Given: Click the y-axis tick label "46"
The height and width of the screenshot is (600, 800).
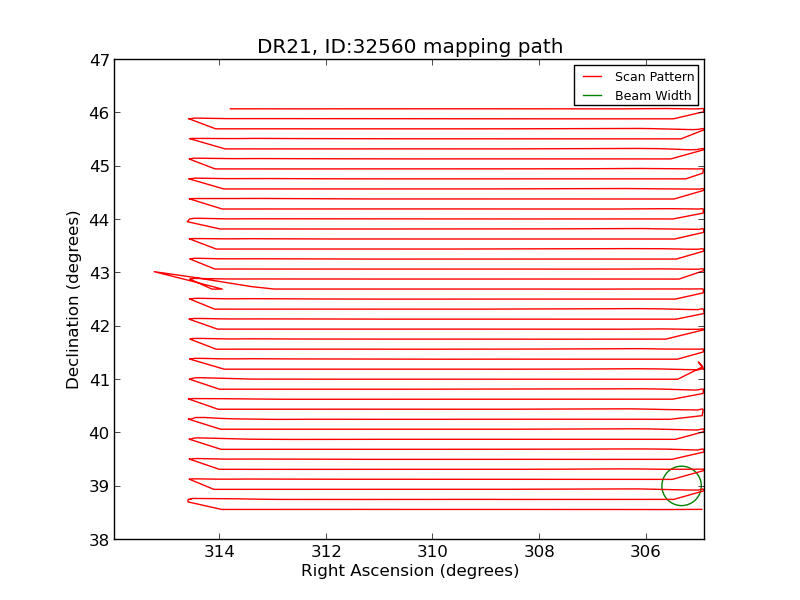Looking at the screenshot, I should point(99,113).
